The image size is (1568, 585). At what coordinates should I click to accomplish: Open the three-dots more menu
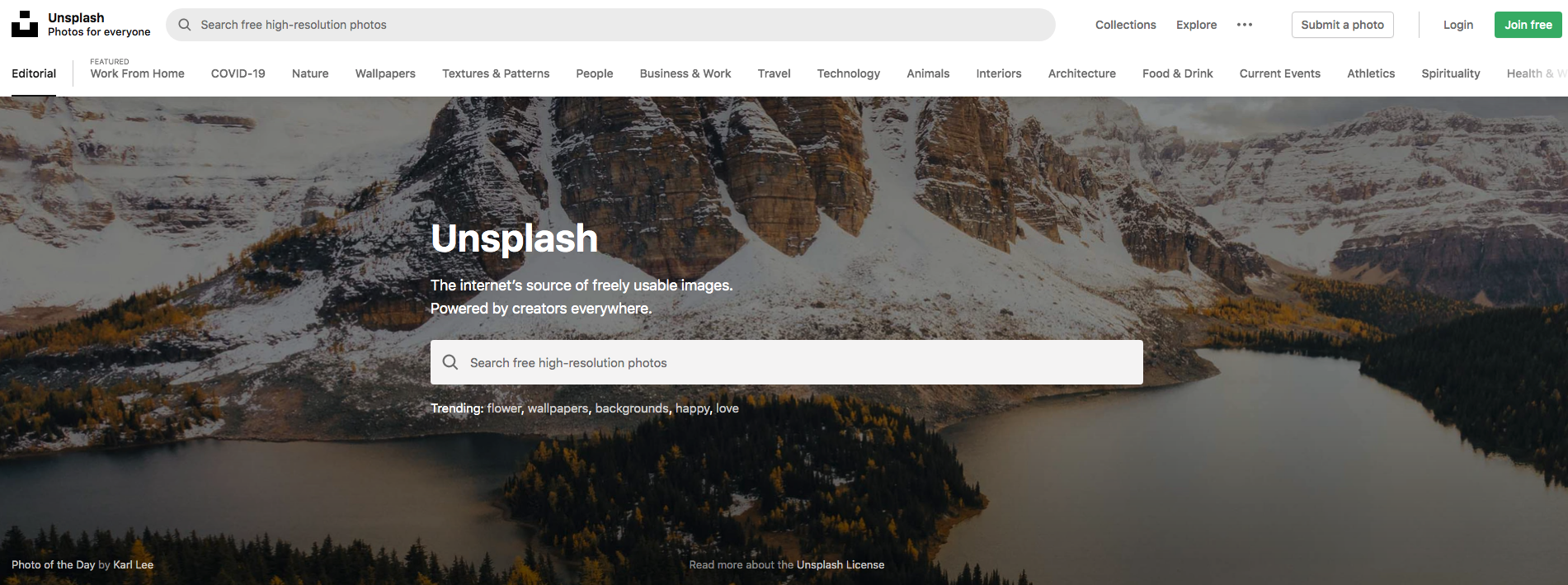[x=1245, y=25]
